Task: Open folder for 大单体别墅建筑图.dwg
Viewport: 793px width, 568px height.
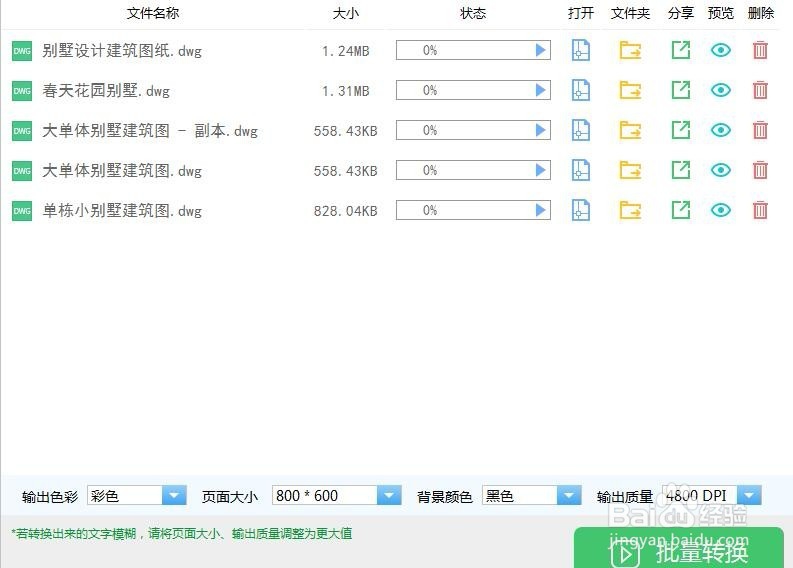Action: pos(630,170)
